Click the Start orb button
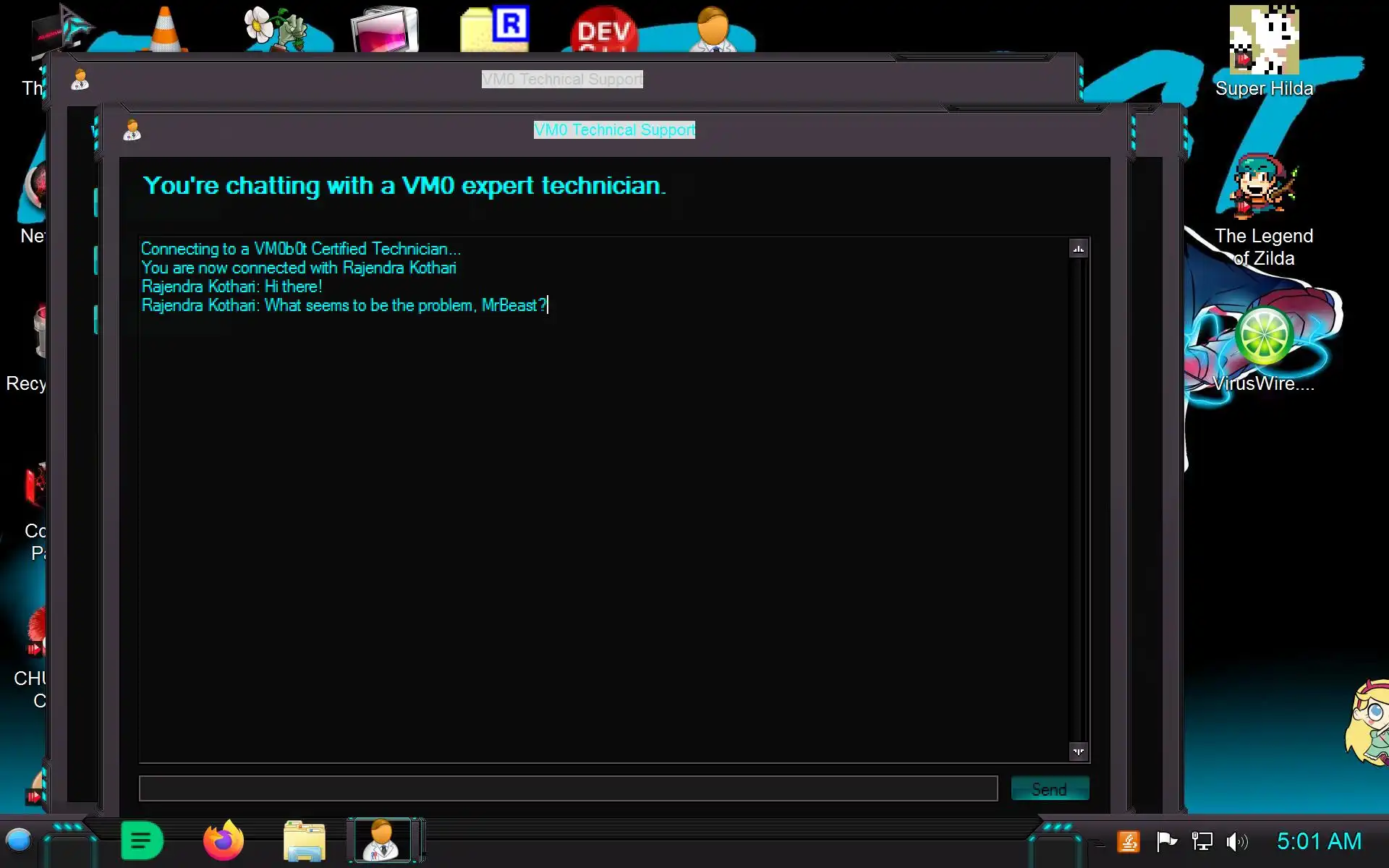Image resolution: width=1389 pixels, height=868 pixels. pyautogui.click(x=19, y=841)
